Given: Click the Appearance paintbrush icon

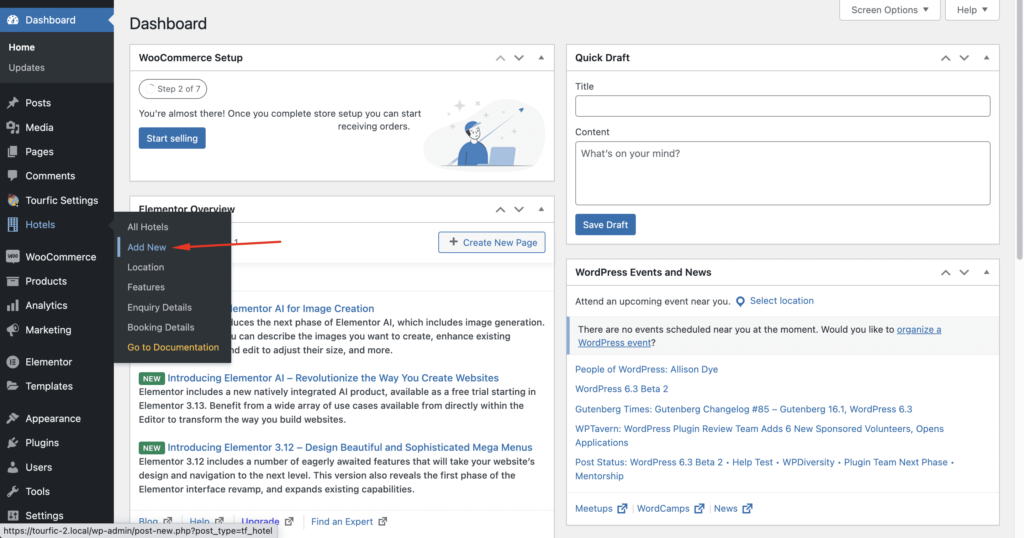Looking at the screenshot, I should coord(12,419).
